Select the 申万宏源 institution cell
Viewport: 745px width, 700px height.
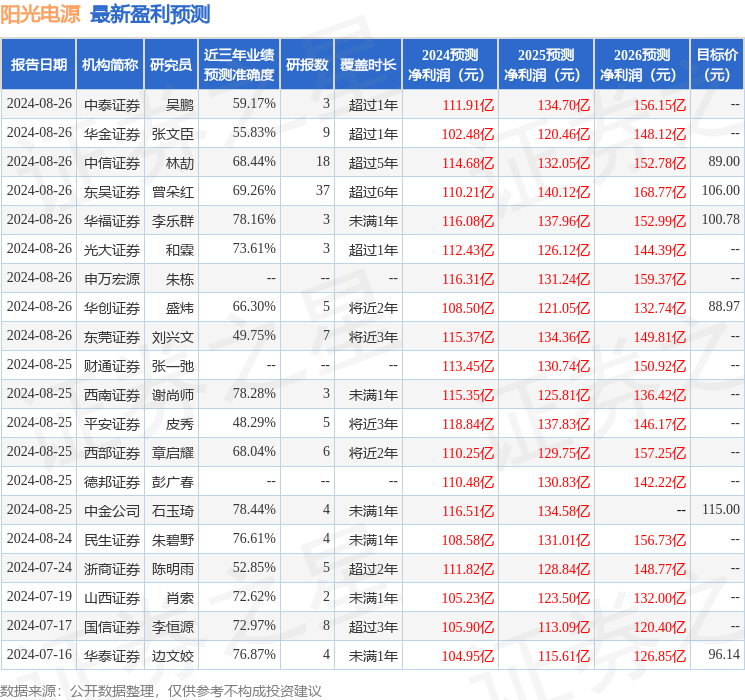[112, 278]
